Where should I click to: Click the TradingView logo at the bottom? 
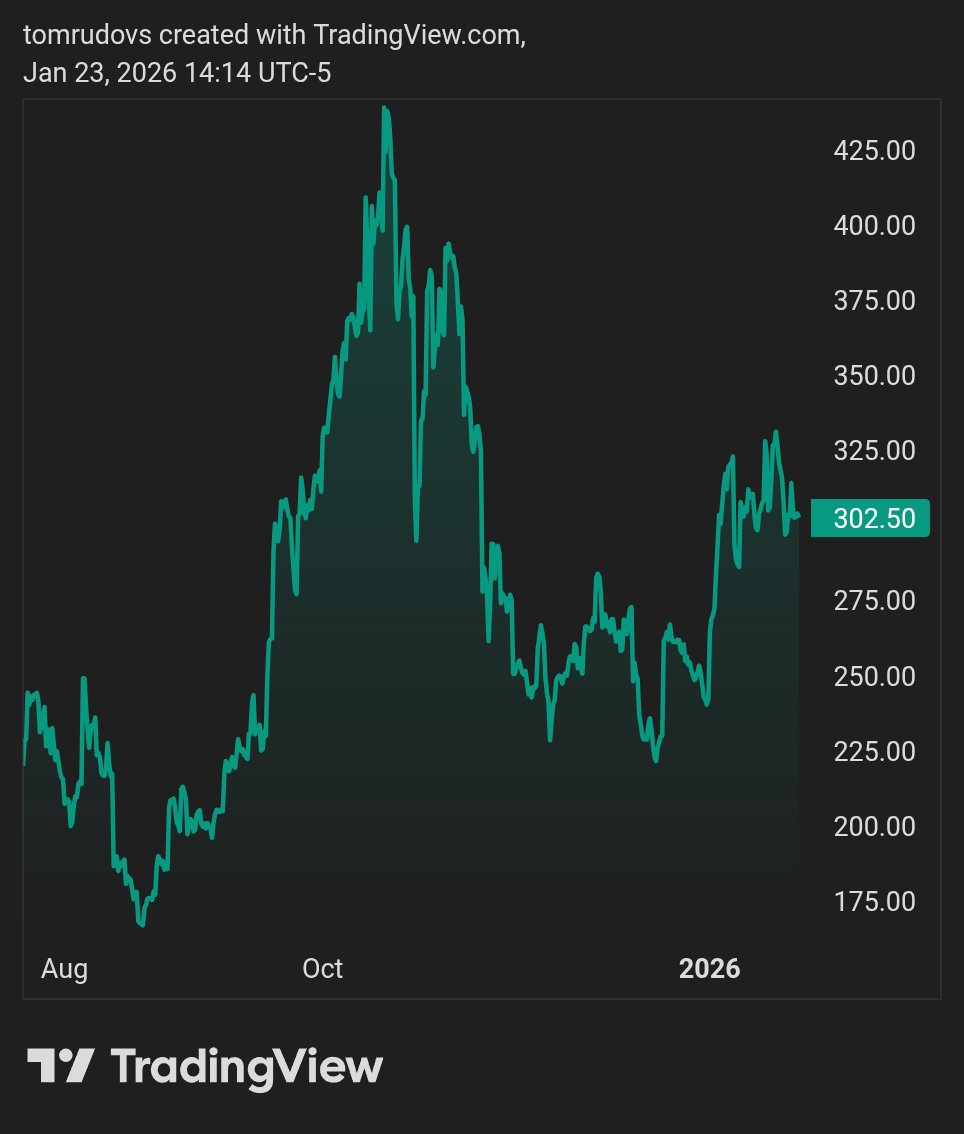tap(205, 1067)
